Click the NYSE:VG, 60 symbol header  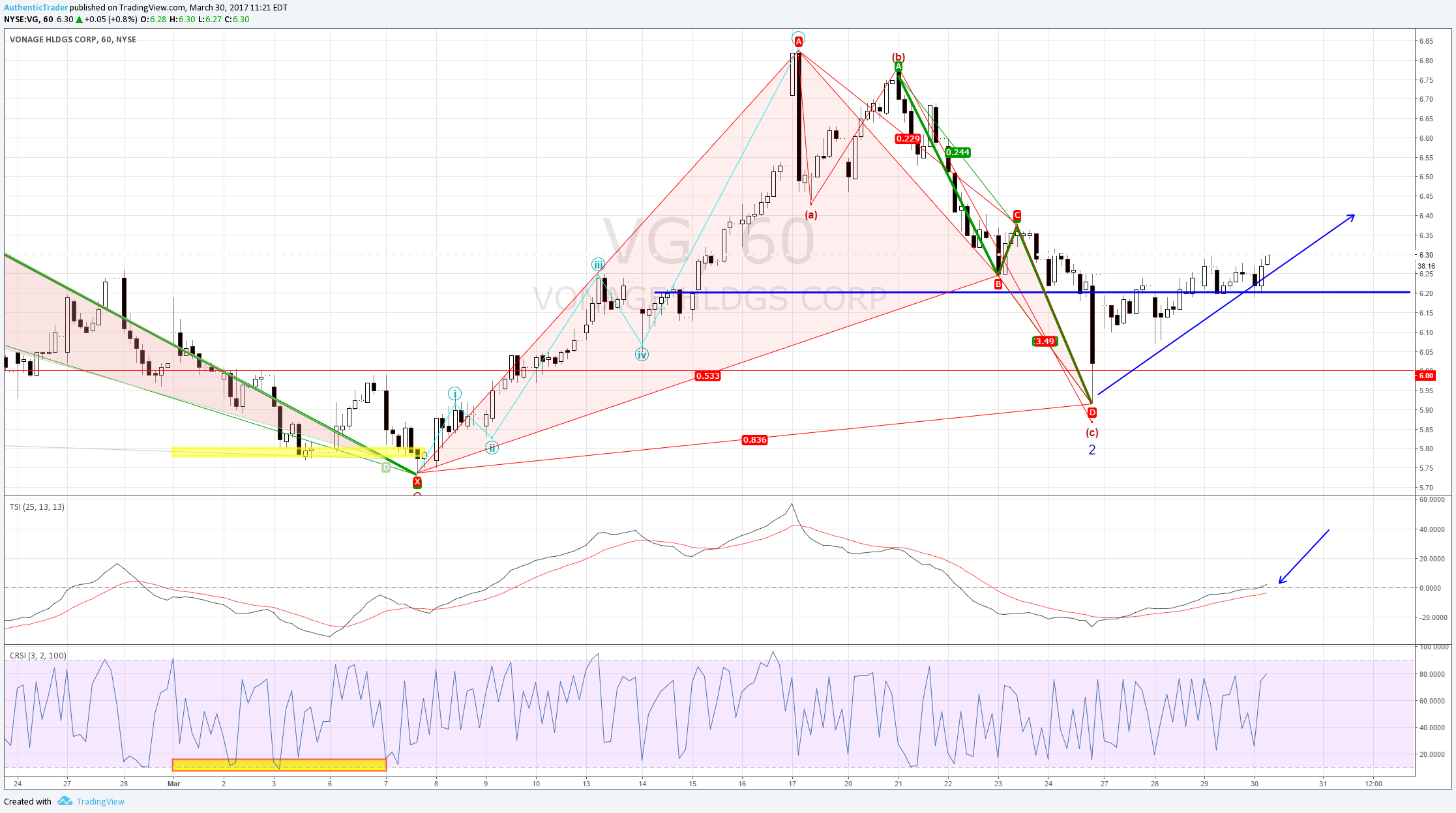coord(29,19)
